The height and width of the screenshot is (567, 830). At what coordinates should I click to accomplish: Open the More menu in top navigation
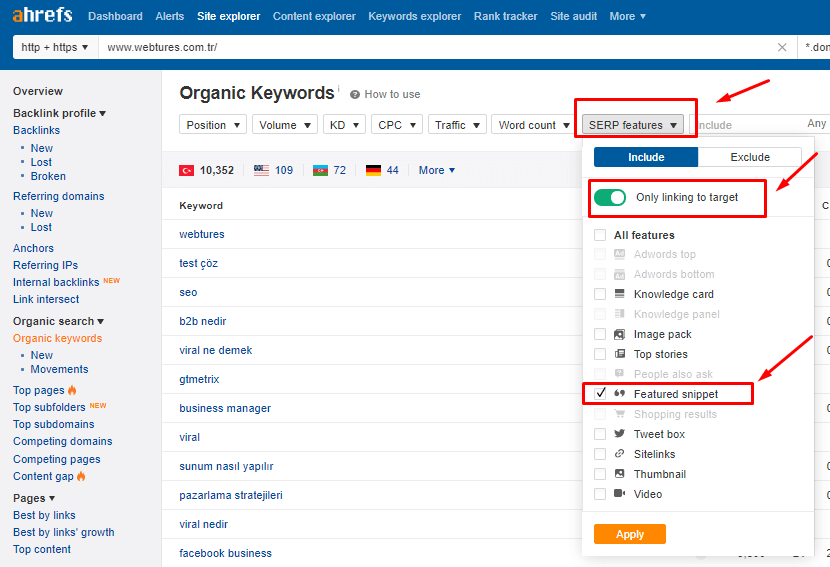627,16
